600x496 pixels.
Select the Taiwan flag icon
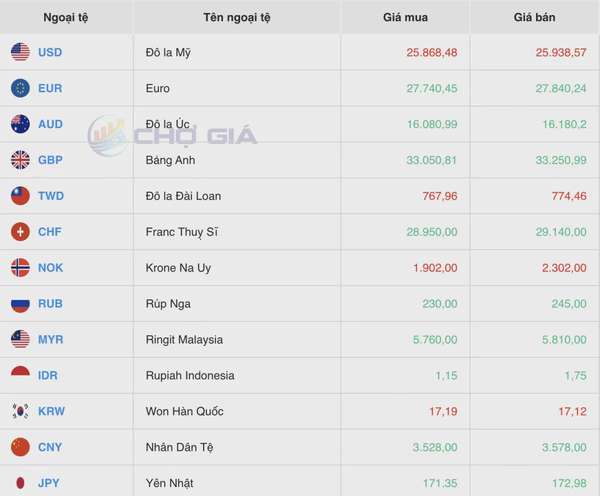(x=20, y=196)
